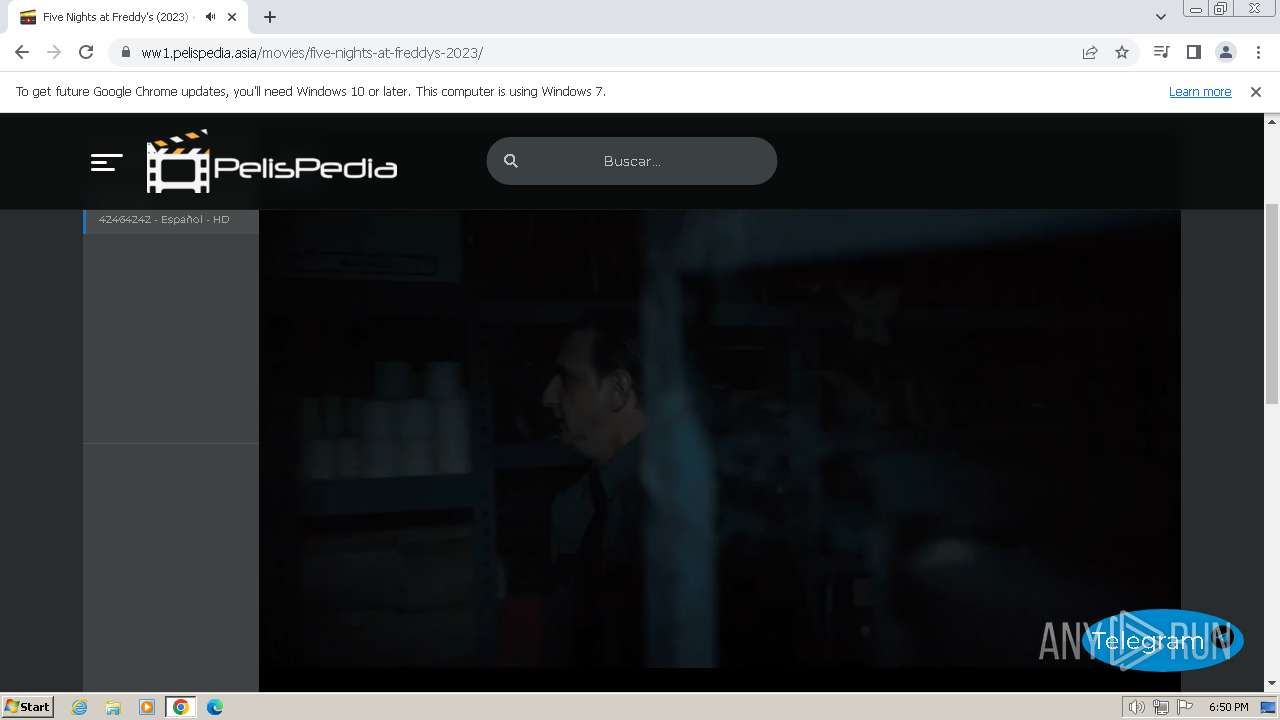Screen dimensions: 1280x720
Task: Select the 42464242 Español HD server option
Action: (x=171, y=219)
